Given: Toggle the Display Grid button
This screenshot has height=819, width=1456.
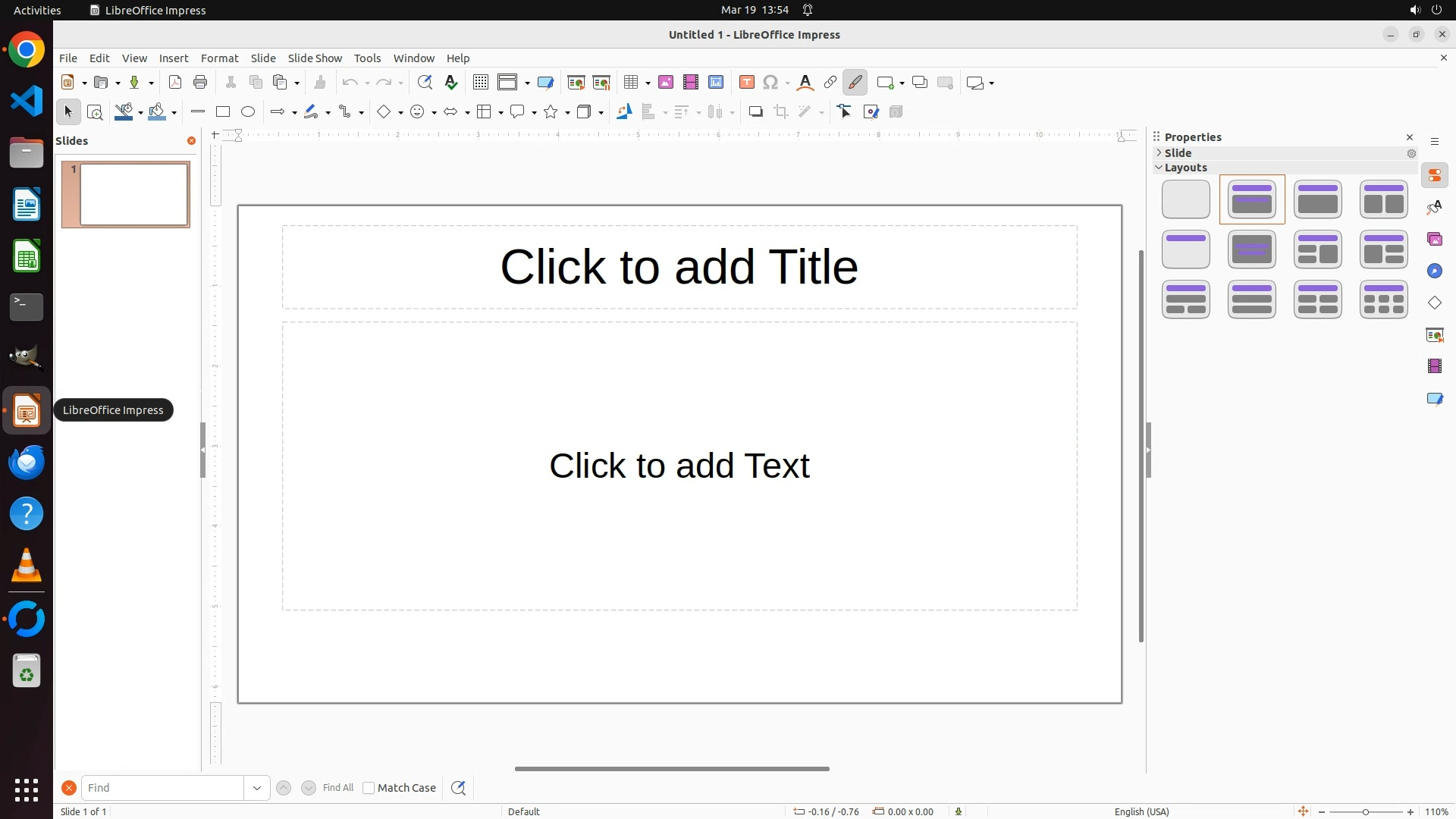Looking at the screenshot, I should 481,83.
